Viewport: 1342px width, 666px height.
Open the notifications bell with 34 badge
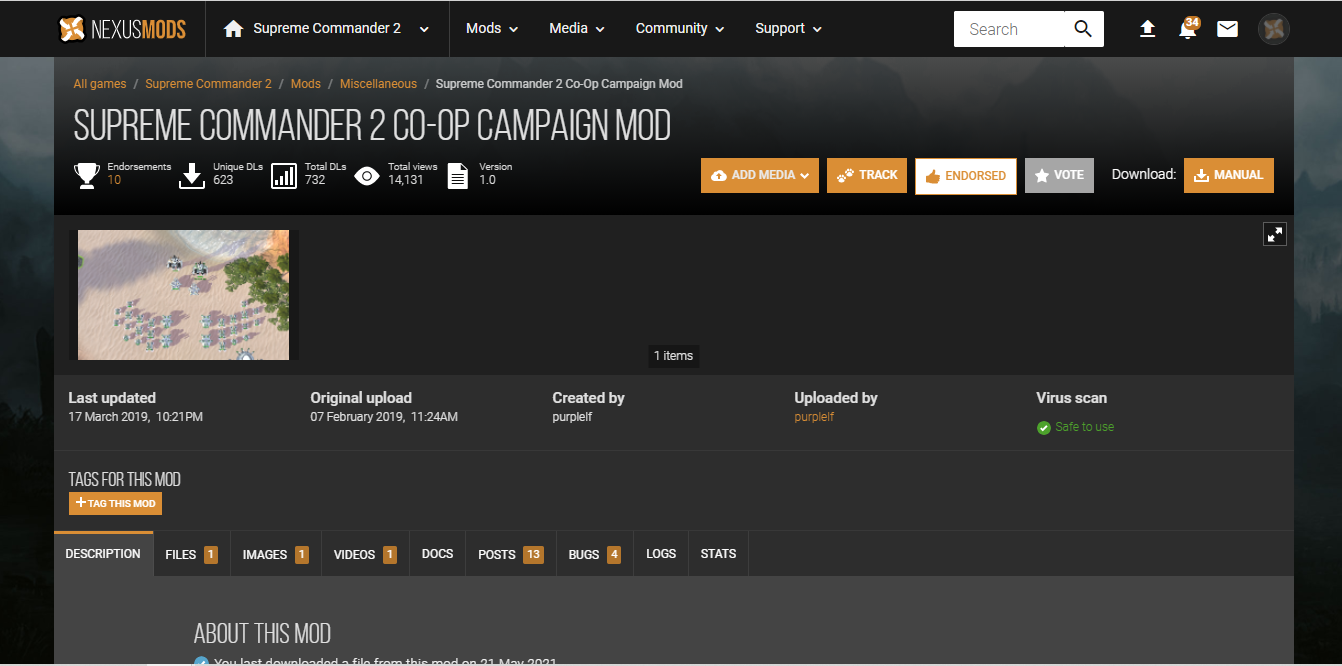pos(1188,28)
